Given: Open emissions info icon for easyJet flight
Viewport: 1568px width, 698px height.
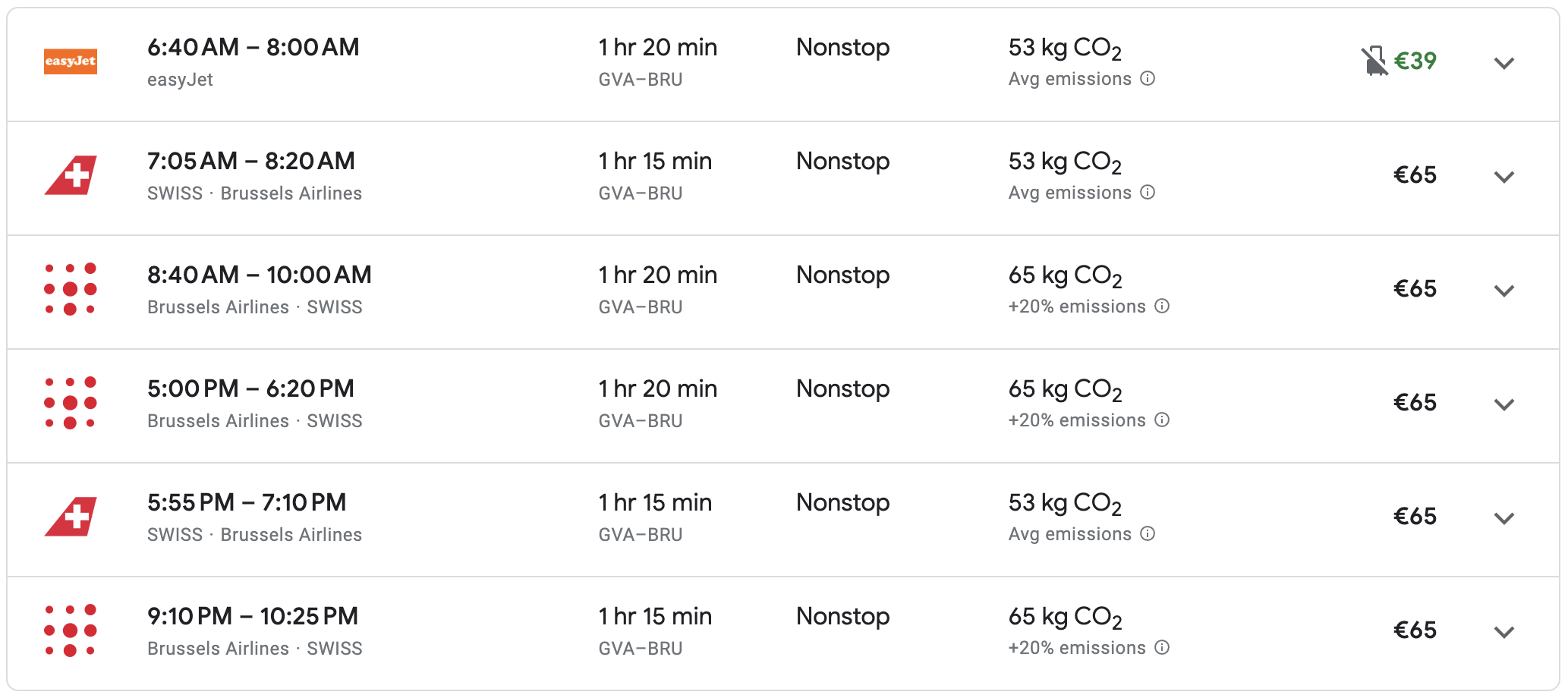Looking at the screenshot, I should click(1148, 78).
